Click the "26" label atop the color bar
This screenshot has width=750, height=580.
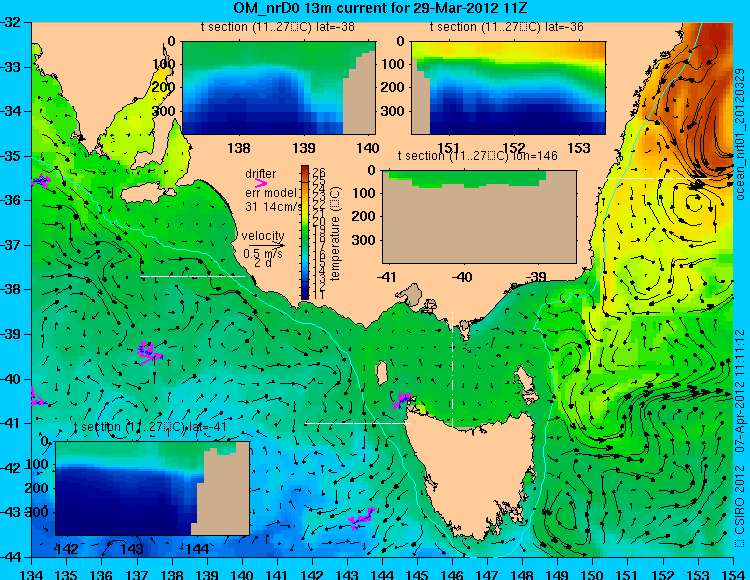click(319, 173)
